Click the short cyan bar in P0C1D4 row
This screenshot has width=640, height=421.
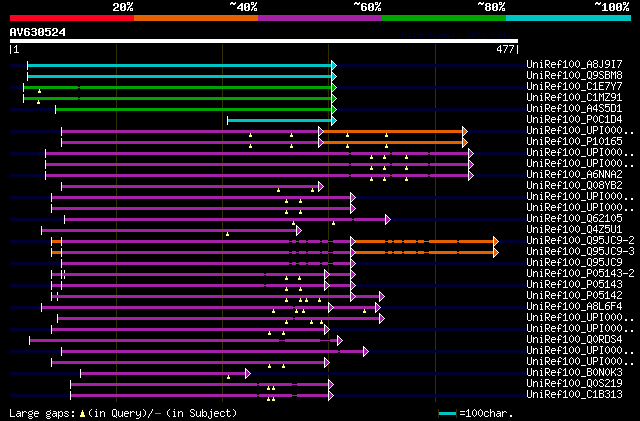coord(280,120)
